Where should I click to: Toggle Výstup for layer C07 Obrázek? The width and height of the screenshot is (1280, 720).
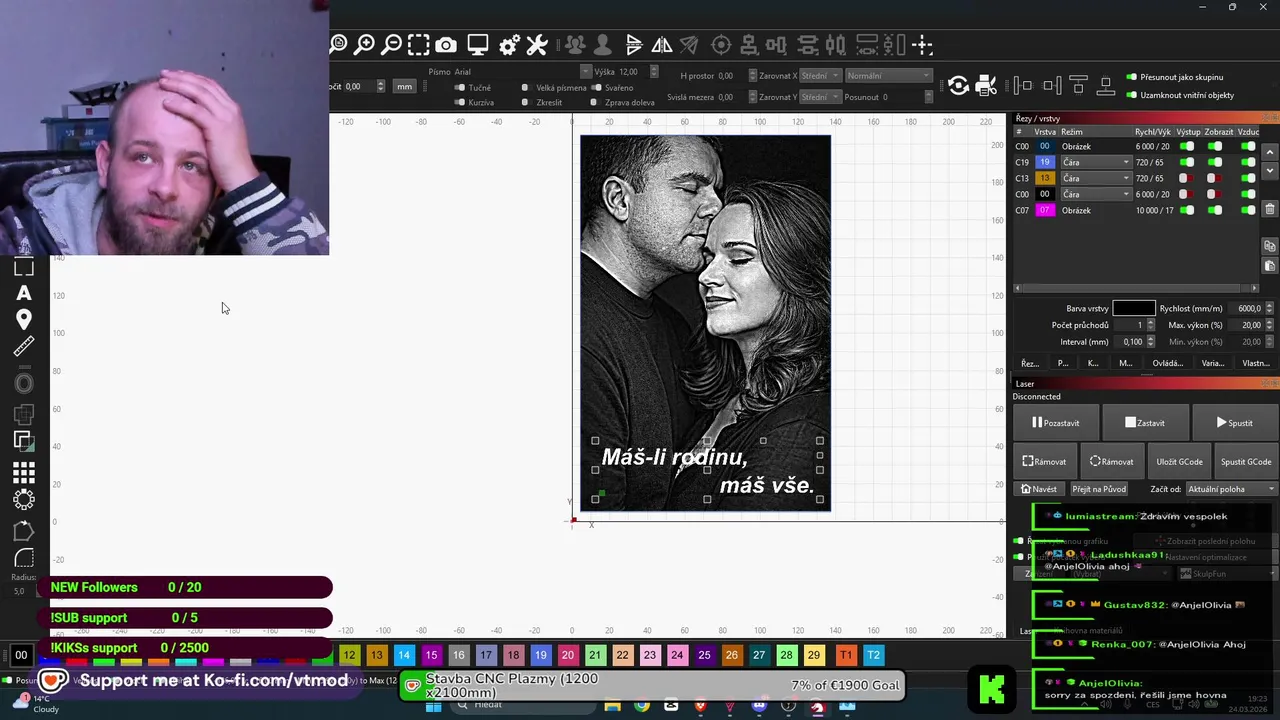pyautogui.click(x=1187, y=210)
